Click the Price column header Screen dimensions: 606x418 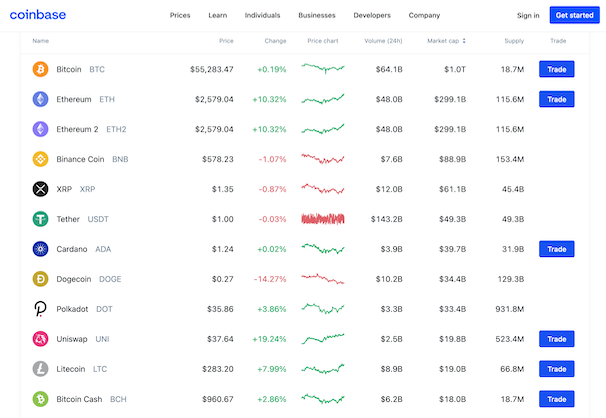pos(226,41)
